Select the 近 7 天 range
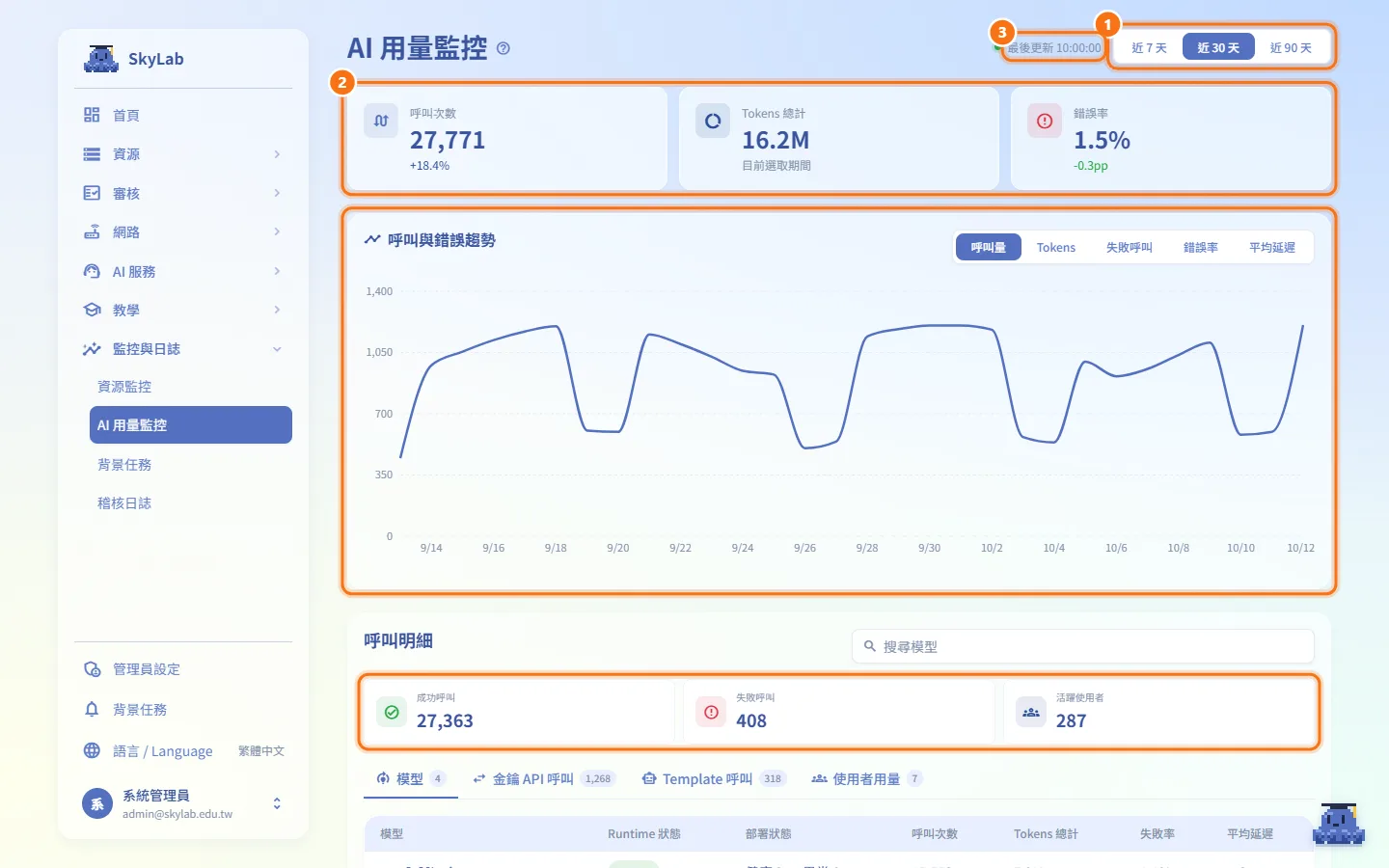 tap(1149, 47)
